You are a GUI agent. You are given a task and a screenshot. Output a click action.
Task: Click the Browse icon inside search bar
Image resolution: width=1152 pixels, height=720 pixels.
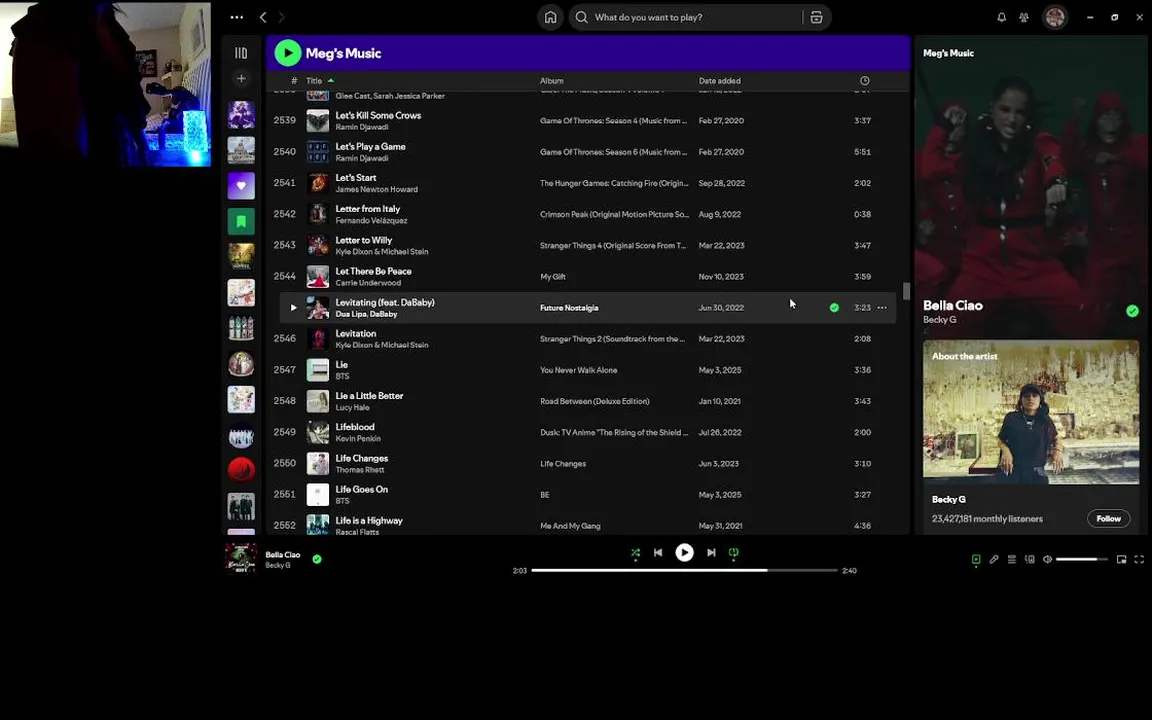tap(816, 18)
